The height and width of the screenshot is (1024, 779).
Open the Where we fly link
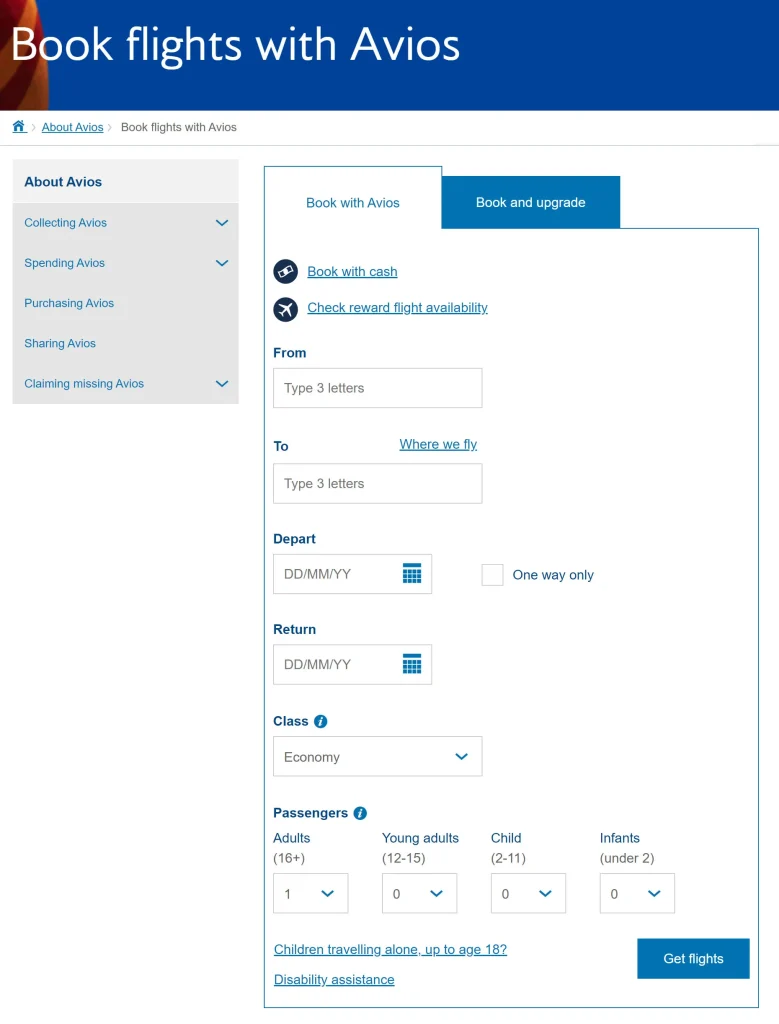[x=438, y=444]
